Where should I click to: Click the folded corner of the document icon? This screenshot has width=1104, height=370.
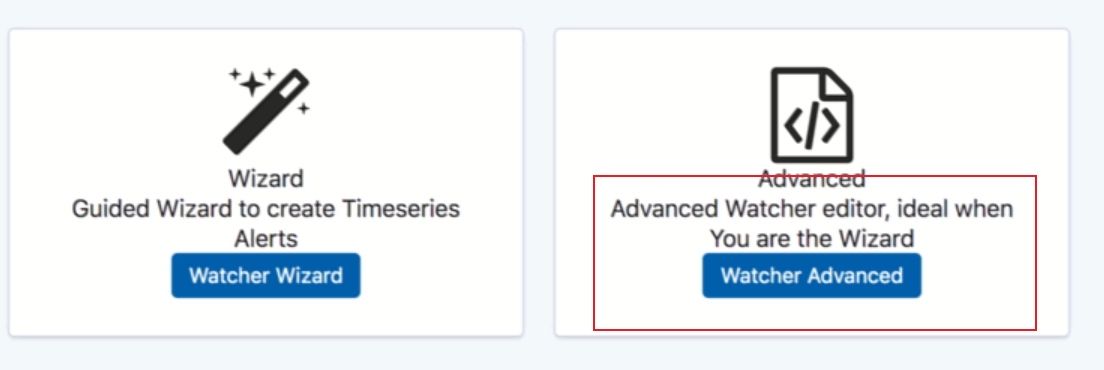click(839, 83)
